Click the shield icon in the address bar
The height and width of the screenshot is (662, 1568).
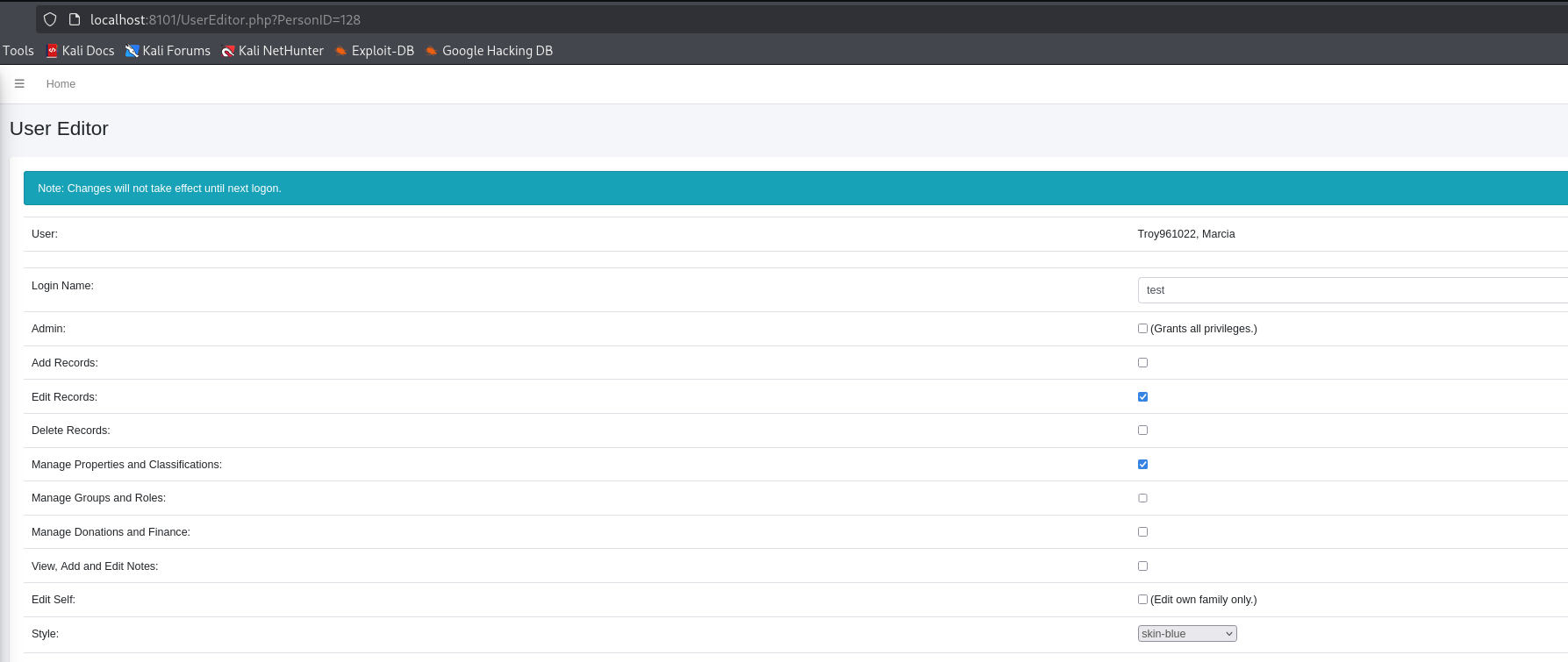pyautogui.click(x=50, y=19)
